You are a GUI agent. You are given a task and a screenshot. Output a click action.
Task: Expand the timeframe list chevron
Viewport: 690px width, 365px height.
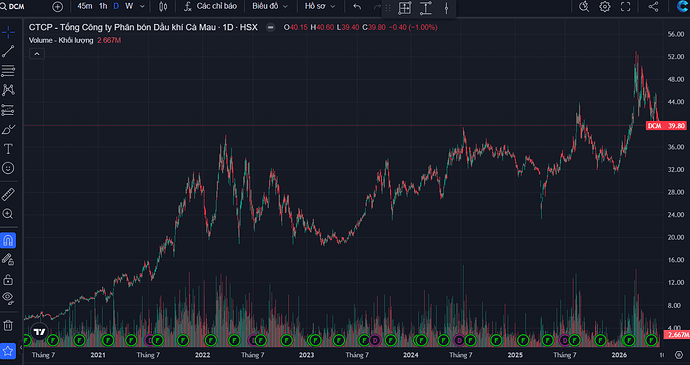[x=142, y=7]
